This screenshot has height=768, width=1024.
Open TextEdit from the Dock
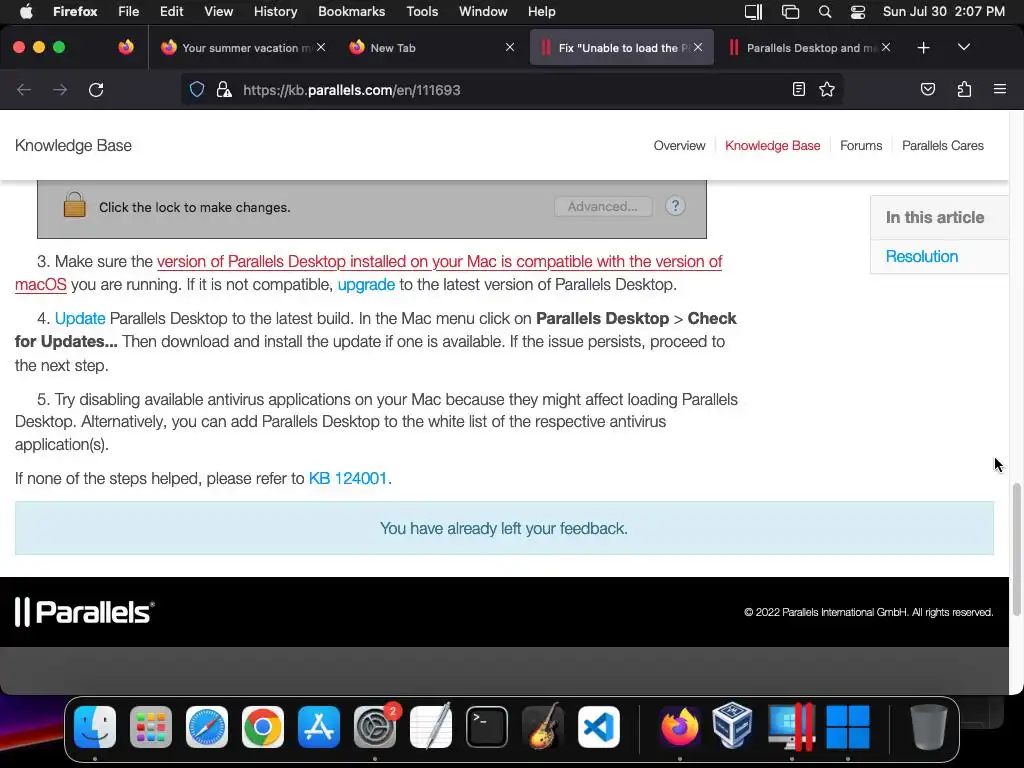430,727
